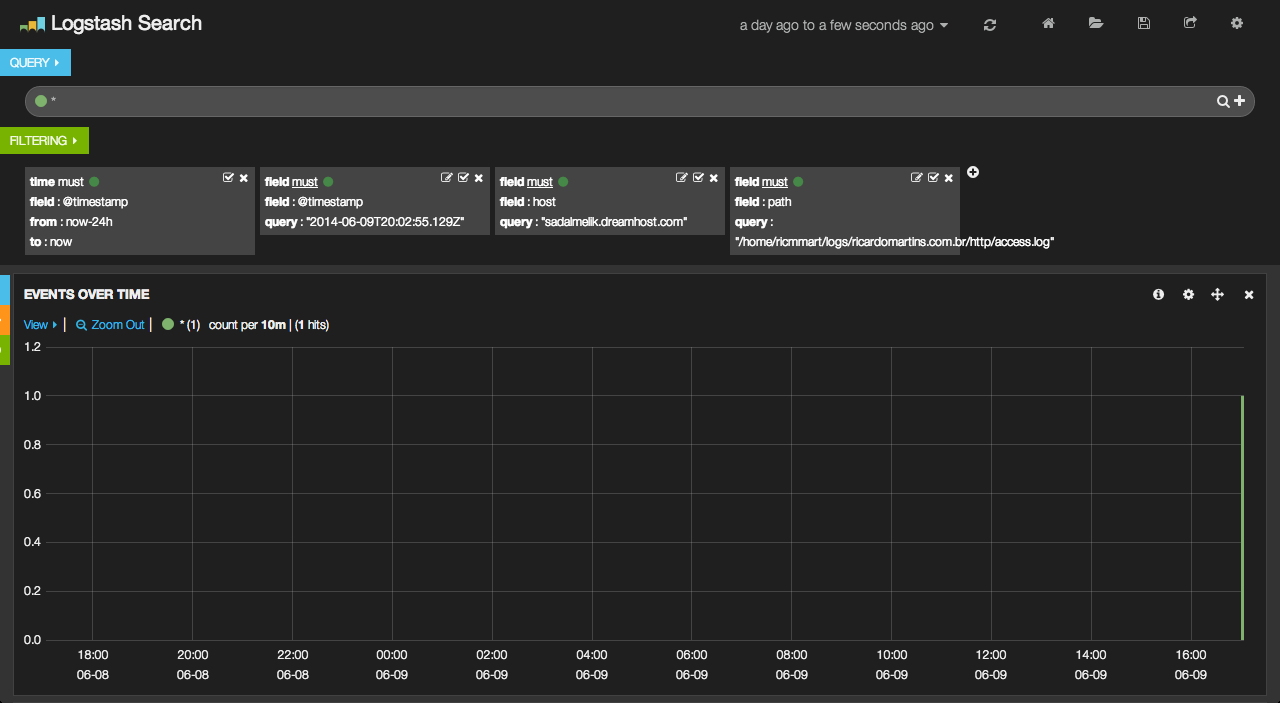Expand the FILTERING section
This screenshot has width=1280, height=703.
[44, 140]
